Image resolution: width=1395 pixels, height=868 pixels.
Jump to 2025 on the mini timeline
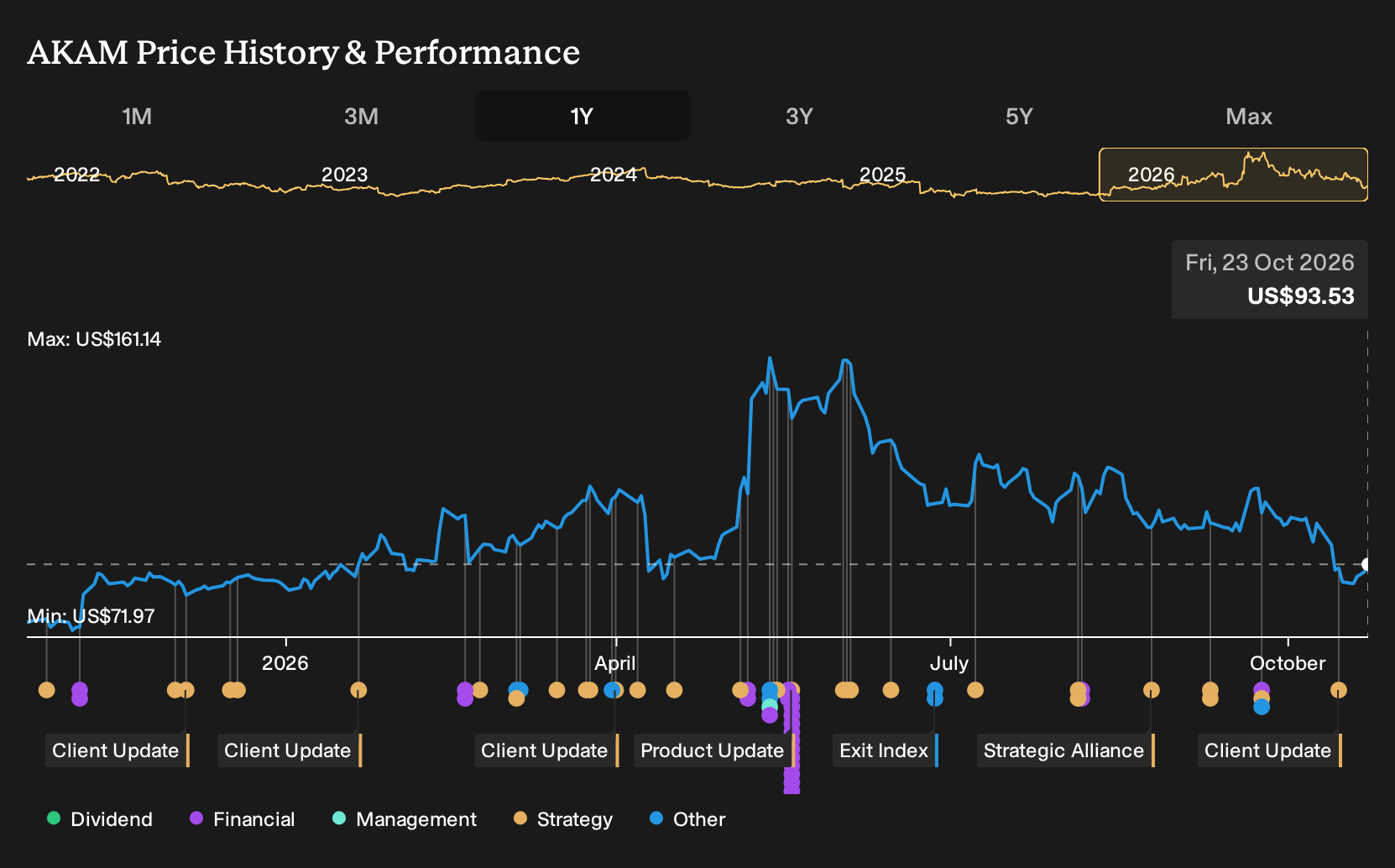(882, 175)
